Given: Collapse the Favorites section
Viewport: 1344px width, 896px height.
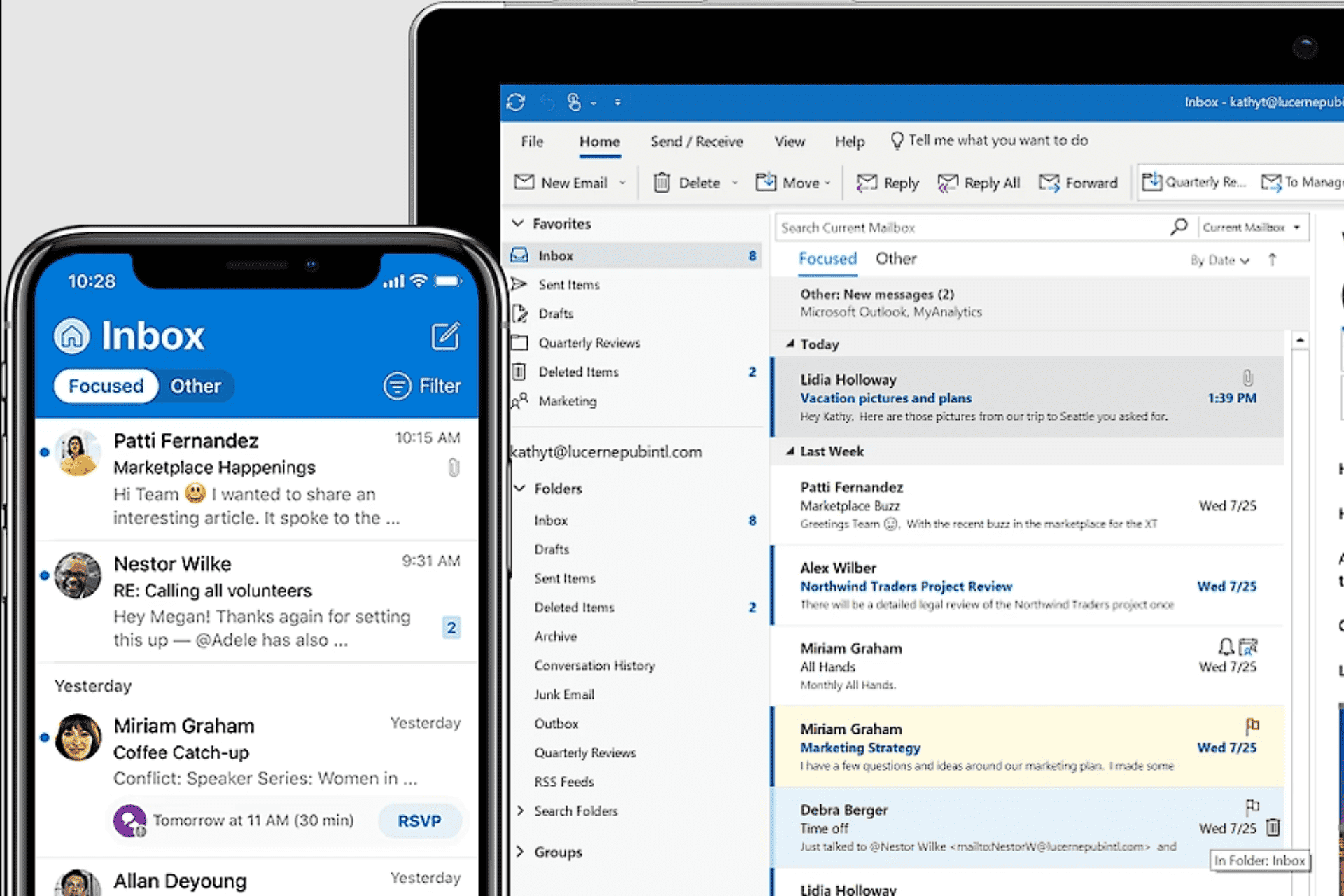Looking at the screenshot, I should click(x=518, y=223).
